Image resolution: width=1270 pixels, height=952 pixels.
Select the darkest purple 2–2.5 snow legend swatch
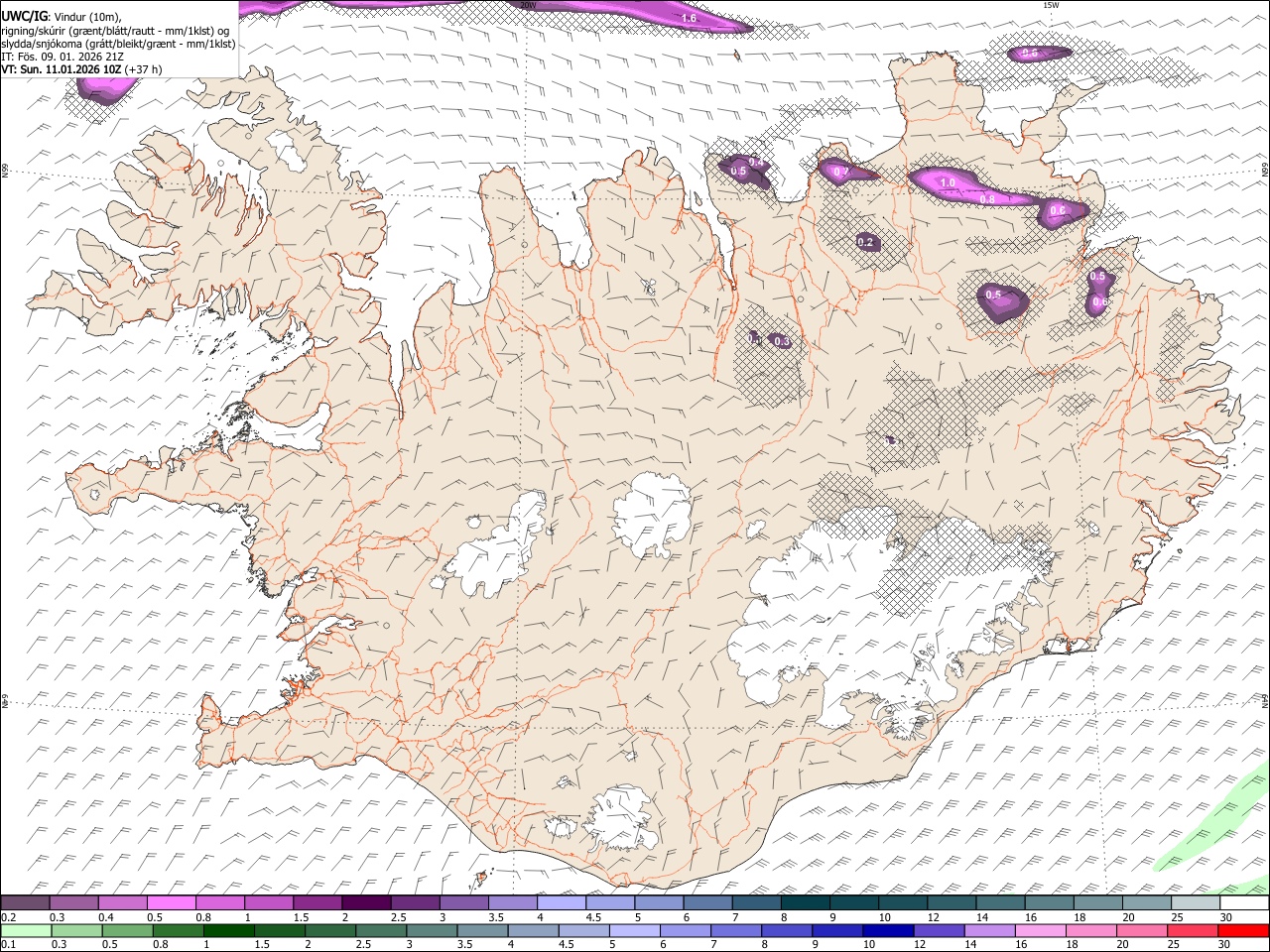click(366, 902)
